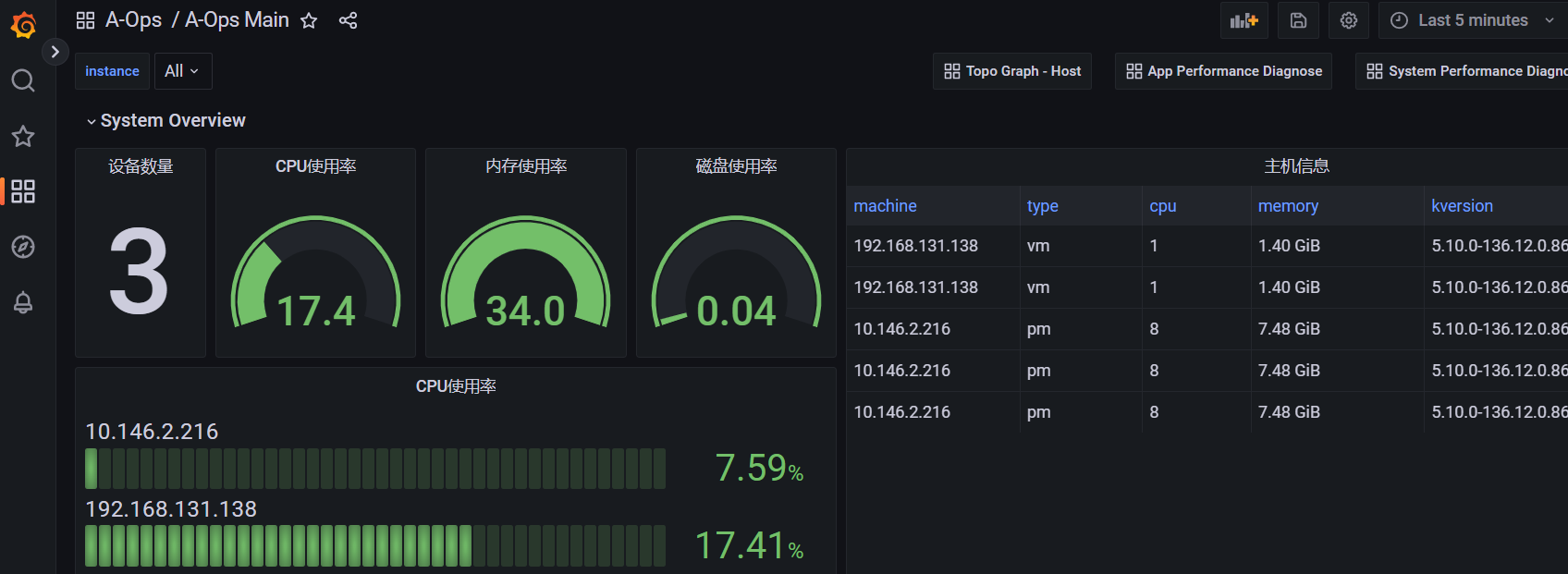
Task: Open the instance All dropdown
Action: pyautogui.click(x=182, y=71)
